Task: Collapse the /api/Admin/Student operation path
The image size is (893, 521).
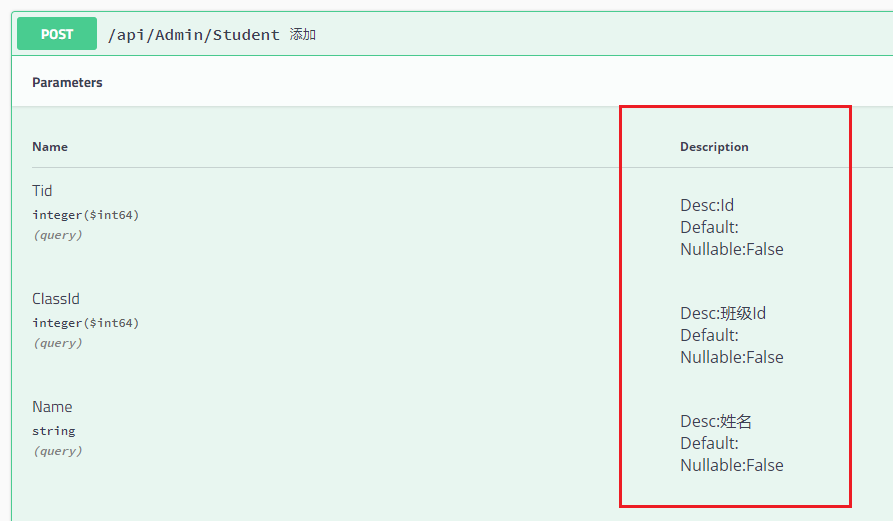Action: pos(194,35)
